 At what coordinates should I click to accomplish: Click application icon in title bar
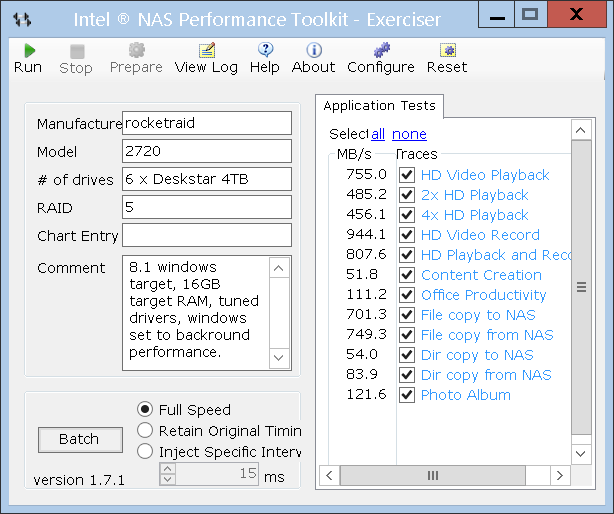(22, 19)
